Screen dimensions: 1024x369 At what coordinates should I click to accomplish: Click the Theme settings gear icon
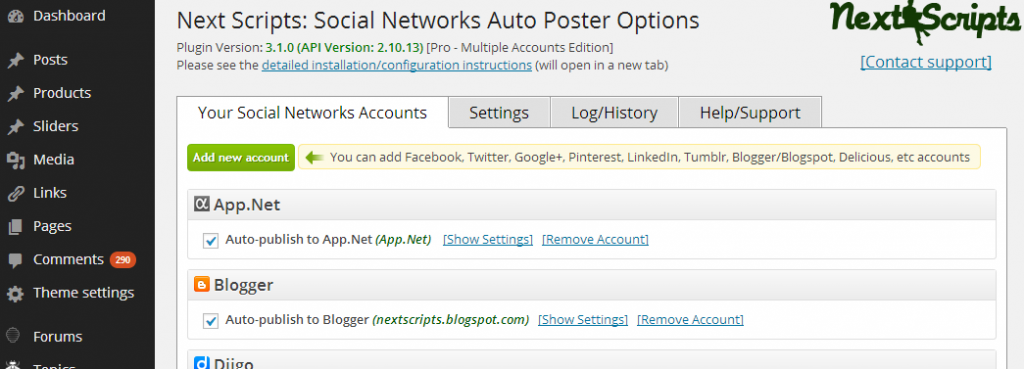(16, 293)
